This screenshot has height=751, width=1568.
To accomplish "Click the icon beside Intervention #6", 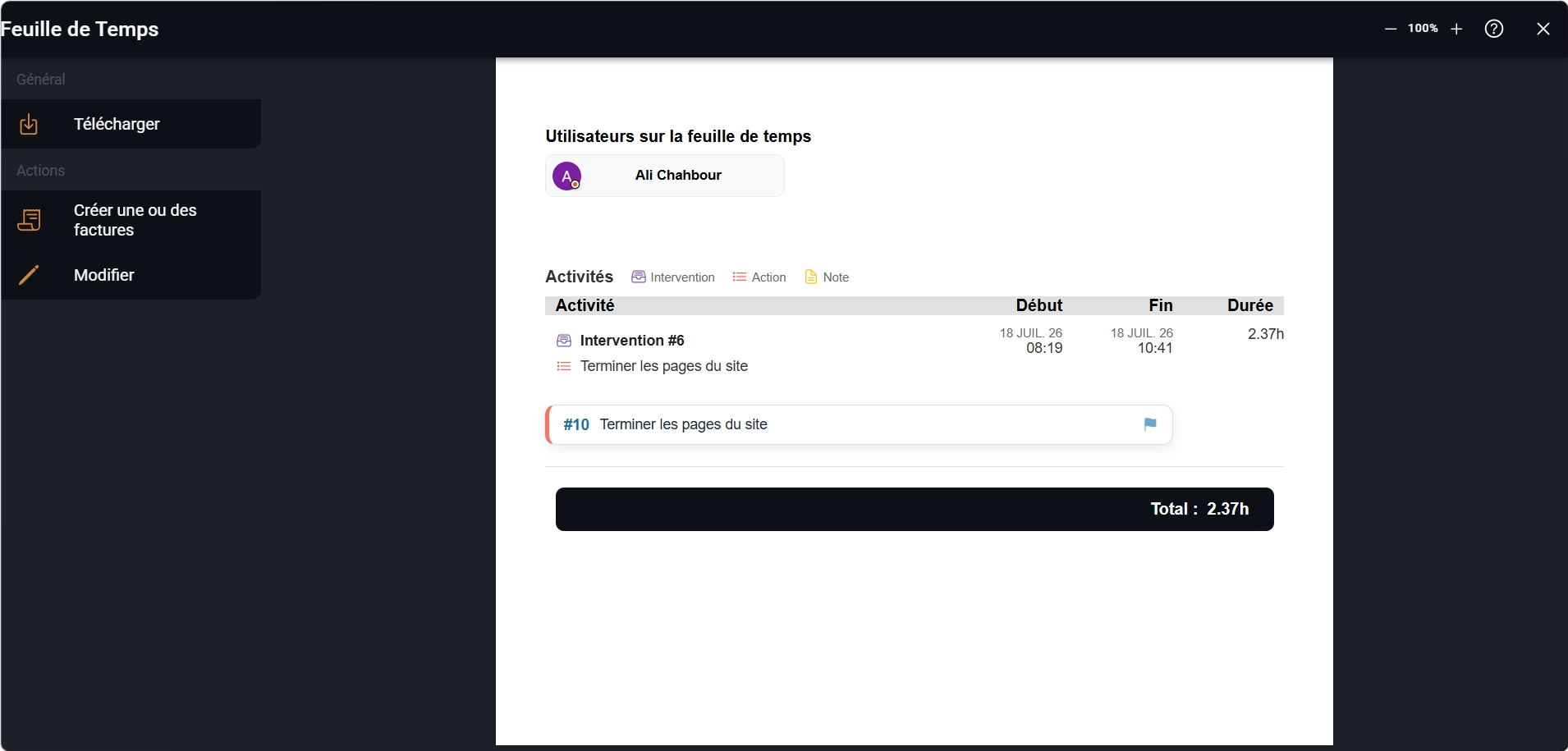I will pyautogui.click(x=564, y=341).
